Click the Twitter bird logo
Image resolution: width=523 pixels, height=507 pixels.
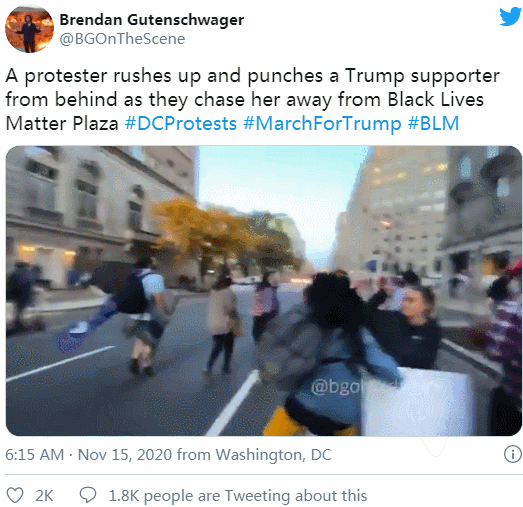(x=510, y=16)
